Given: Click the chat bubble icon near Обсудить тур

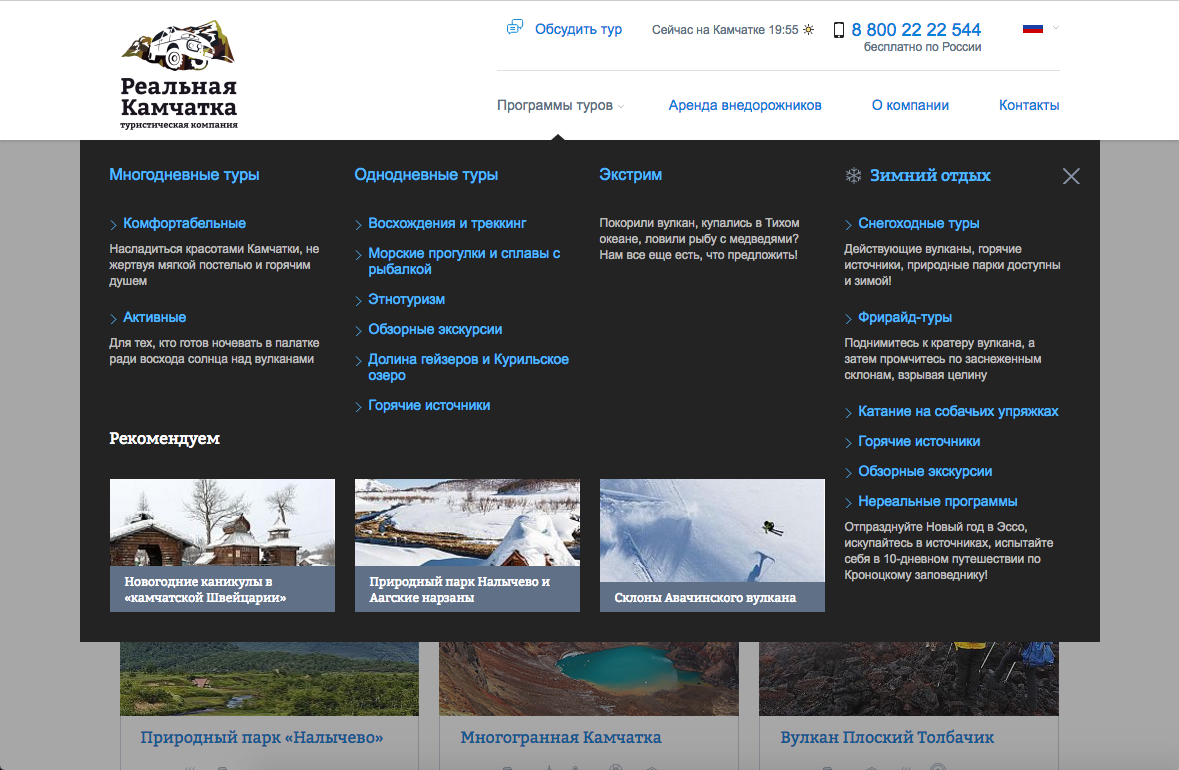Looking at the screenshot, I should coord(514,29).
